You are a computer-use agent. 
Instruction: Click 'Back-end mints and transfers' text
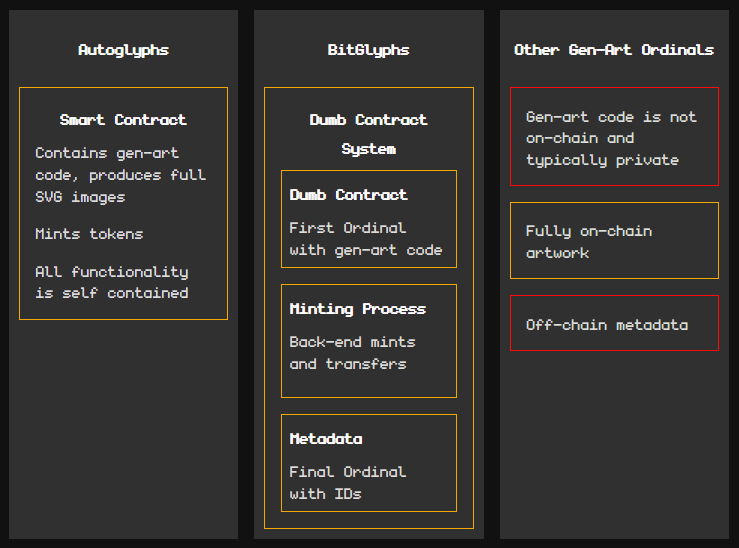[352, 352]
